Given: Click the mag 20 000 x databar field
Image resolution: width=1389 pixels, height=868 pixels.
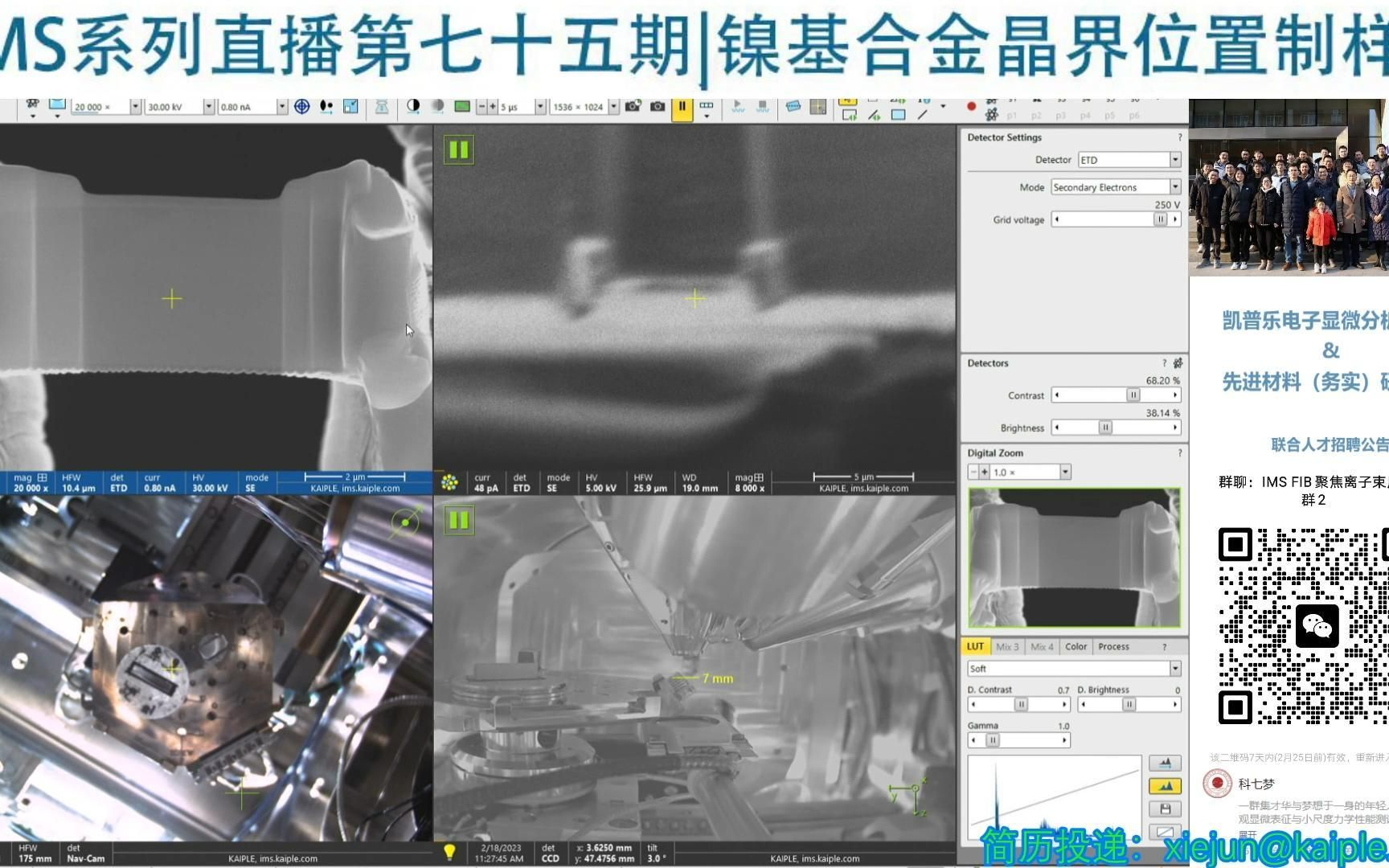Looking at the screenshot, I should [31, 483].
